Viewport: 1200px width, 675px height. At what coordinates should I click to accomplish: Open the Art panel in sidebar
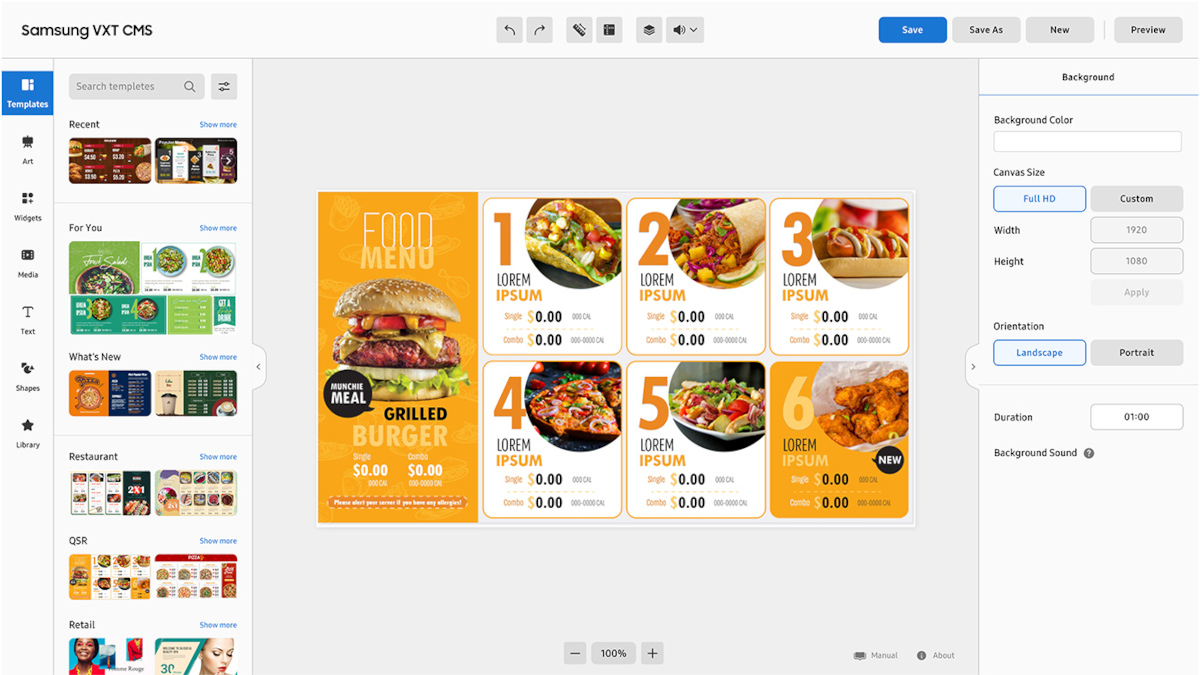click(x=27, y=150)
